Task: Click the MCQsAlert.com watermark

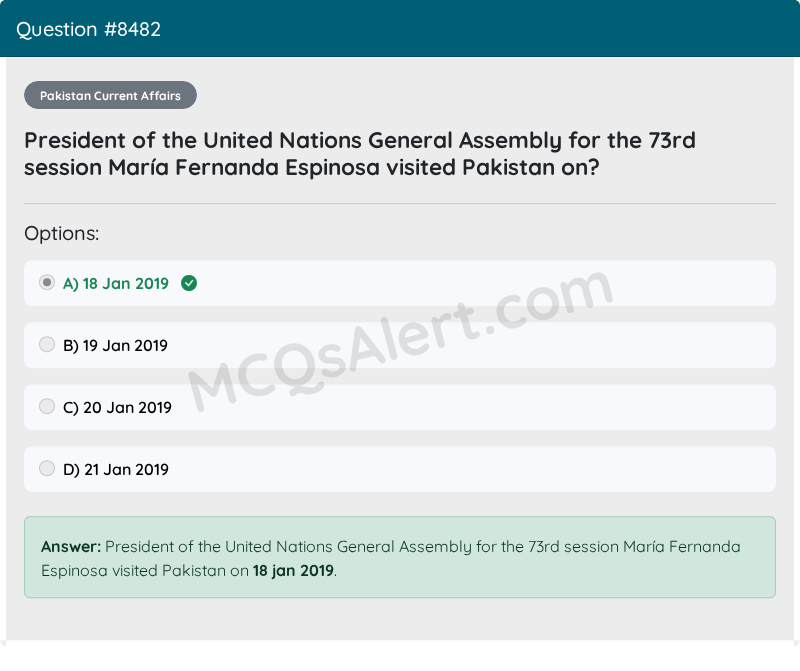Action: [401, 340]
